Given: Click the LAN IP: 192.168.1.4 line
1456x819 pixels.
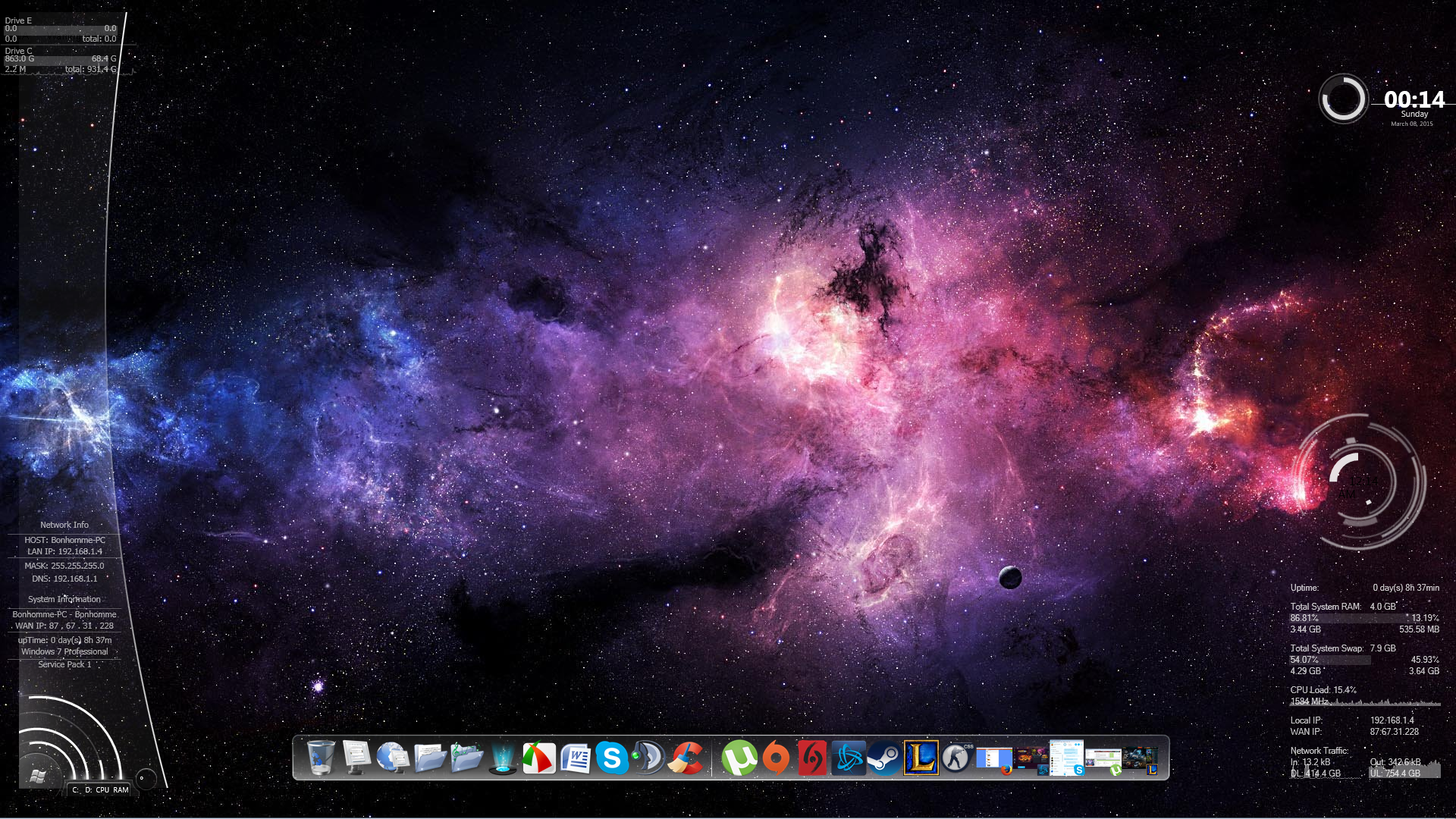Looking at the screenshot, I should coord(65,551).
